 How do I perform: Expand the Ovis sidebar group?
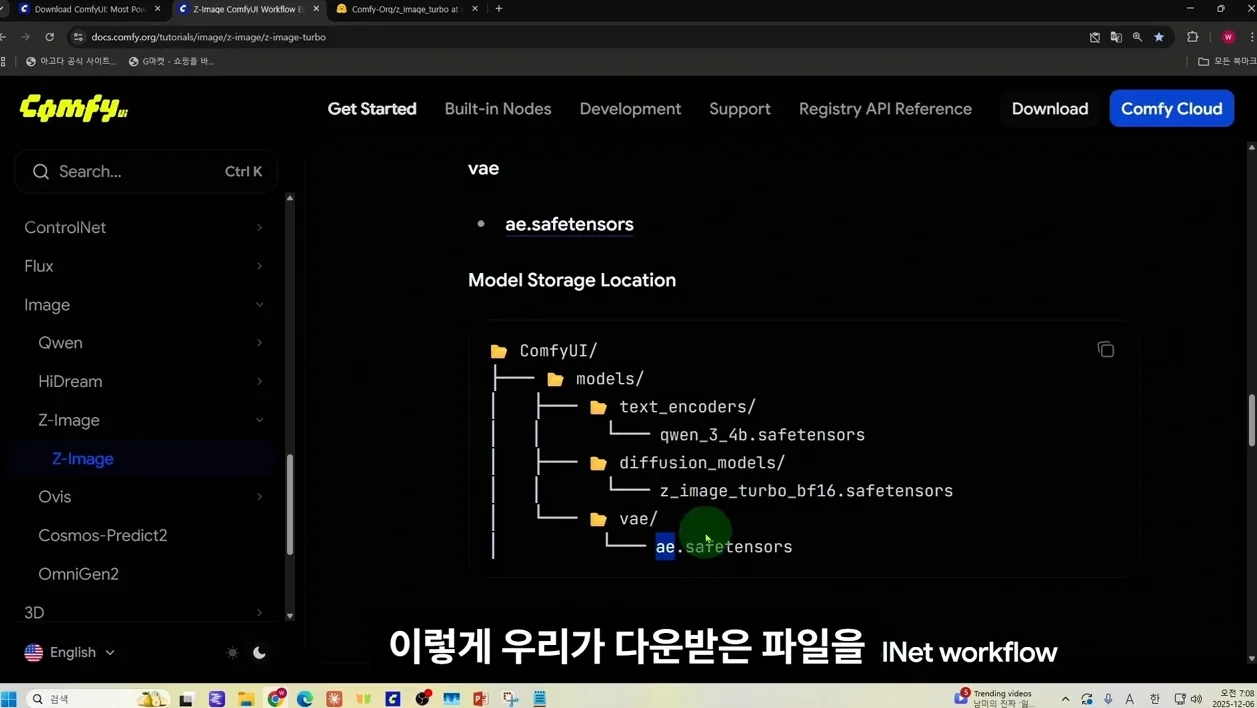pyautogui.click(x=150, y=496)
